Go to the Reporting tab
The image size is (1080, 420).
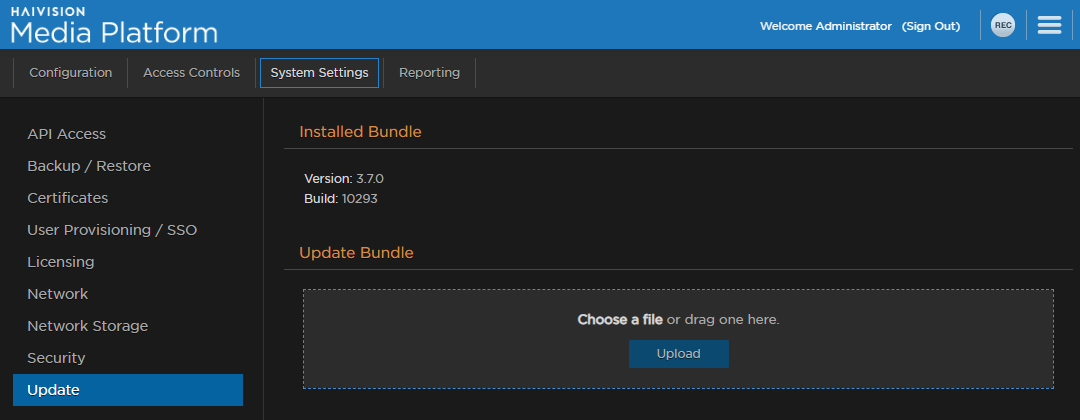coord(429,73)
